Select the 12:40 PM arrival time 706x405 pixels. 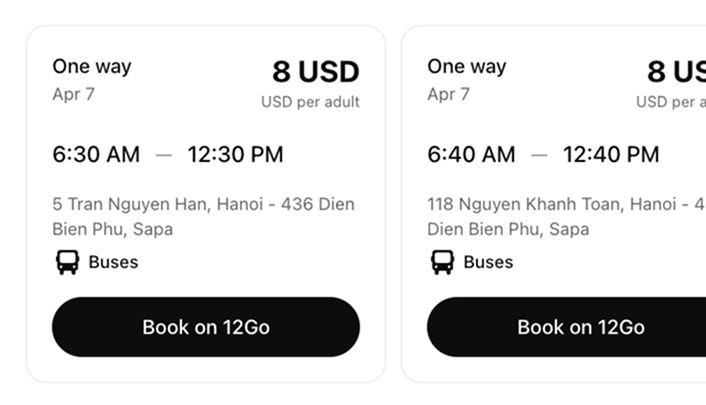pyautogui.click(x=611, y=155)
